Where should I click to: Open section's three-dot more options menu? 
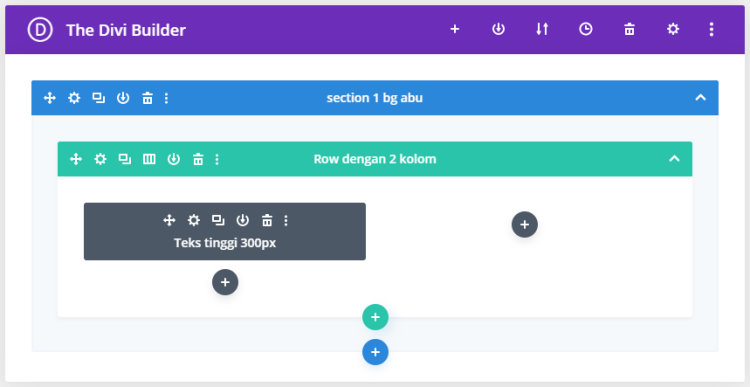click(x=166, y=98)
